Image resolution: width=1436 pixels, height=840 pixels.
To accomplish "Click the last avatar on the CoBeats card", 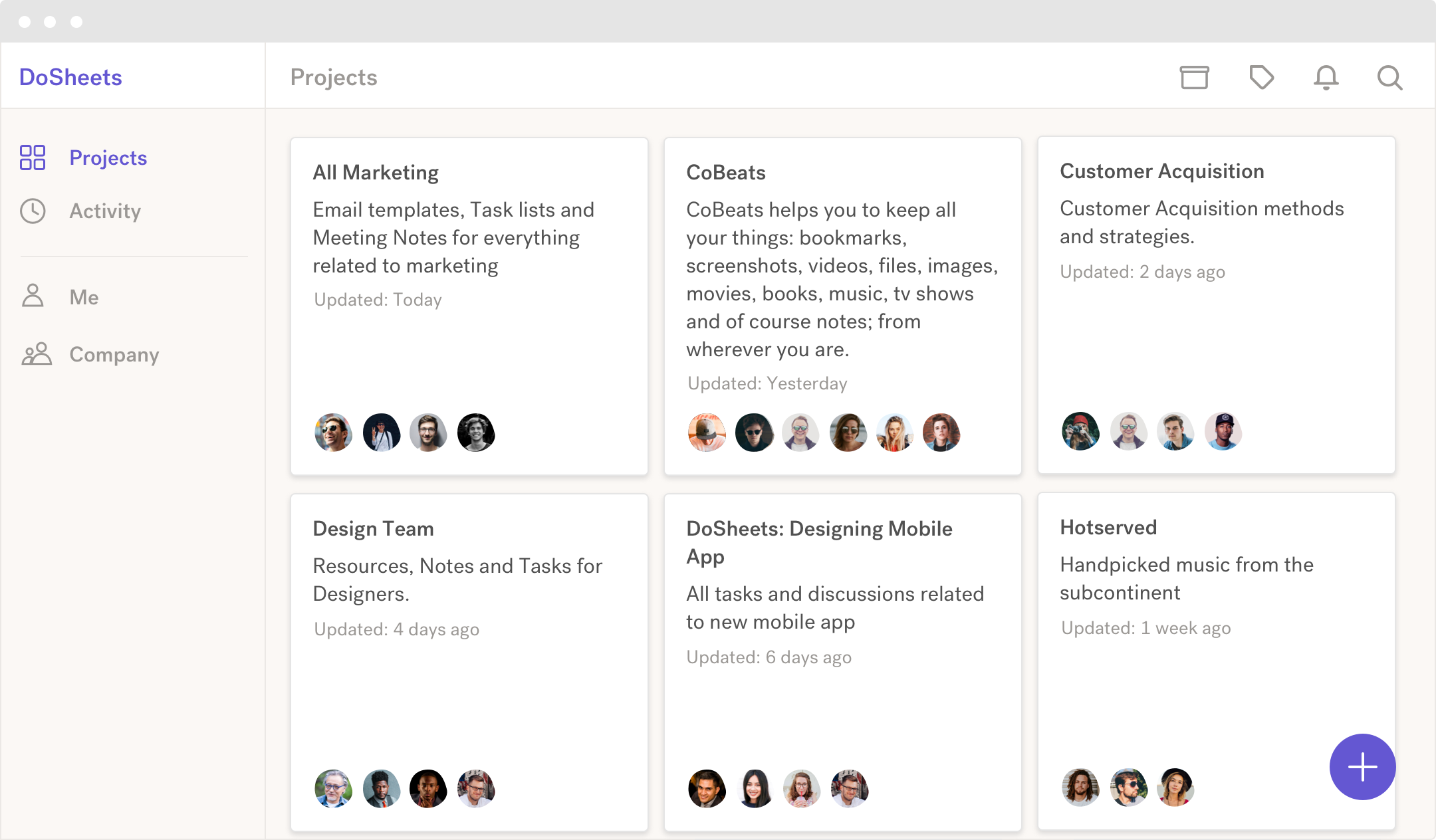I will tap(942, 433).
